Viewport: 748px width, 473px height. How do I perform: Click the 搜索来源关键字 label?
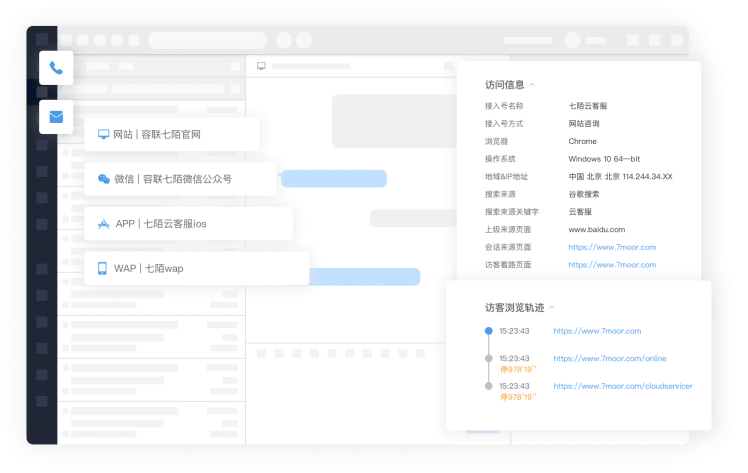pos(512,212)
